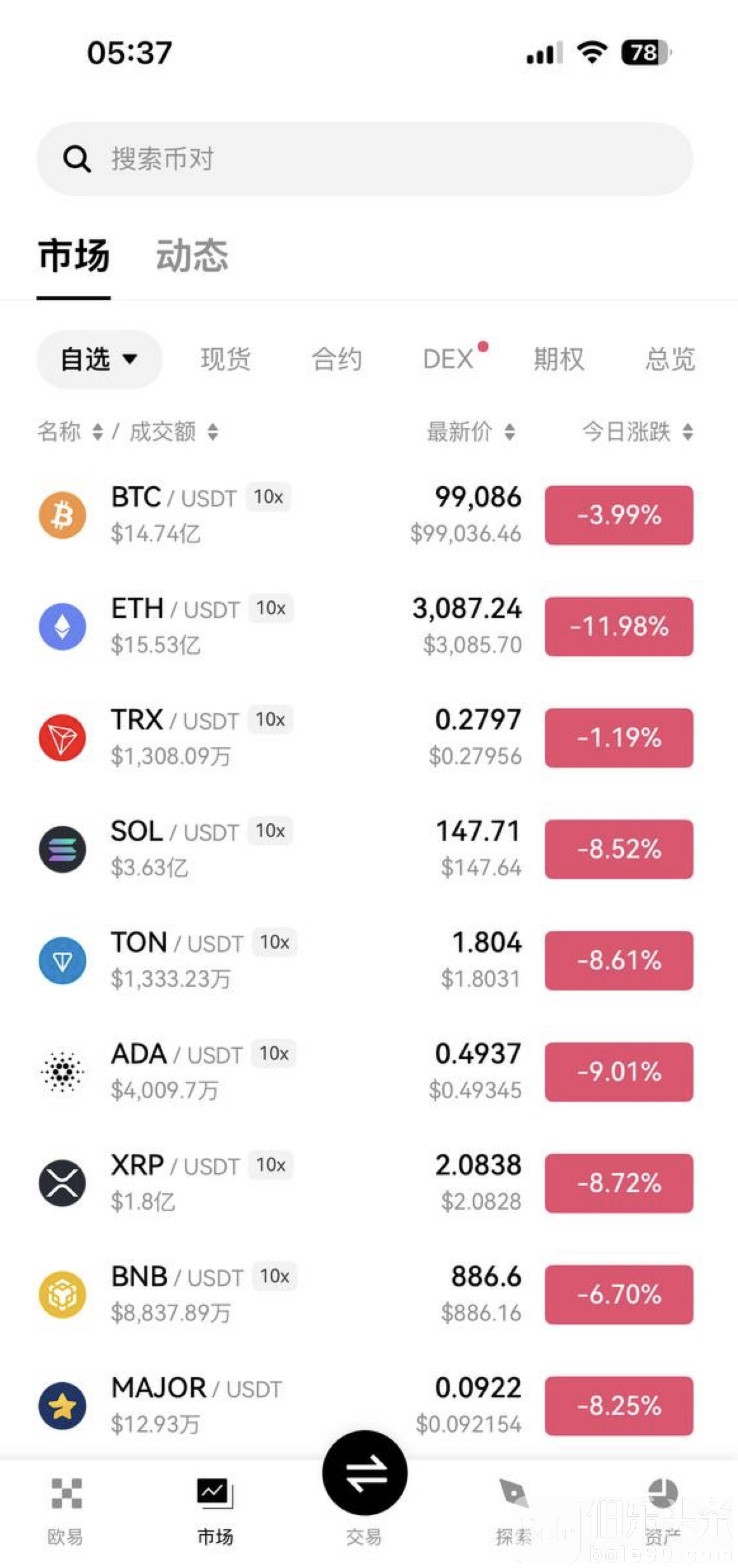Sort list by 最新价 arrows
Screen dimensions: 738x1568
point(509,432)
